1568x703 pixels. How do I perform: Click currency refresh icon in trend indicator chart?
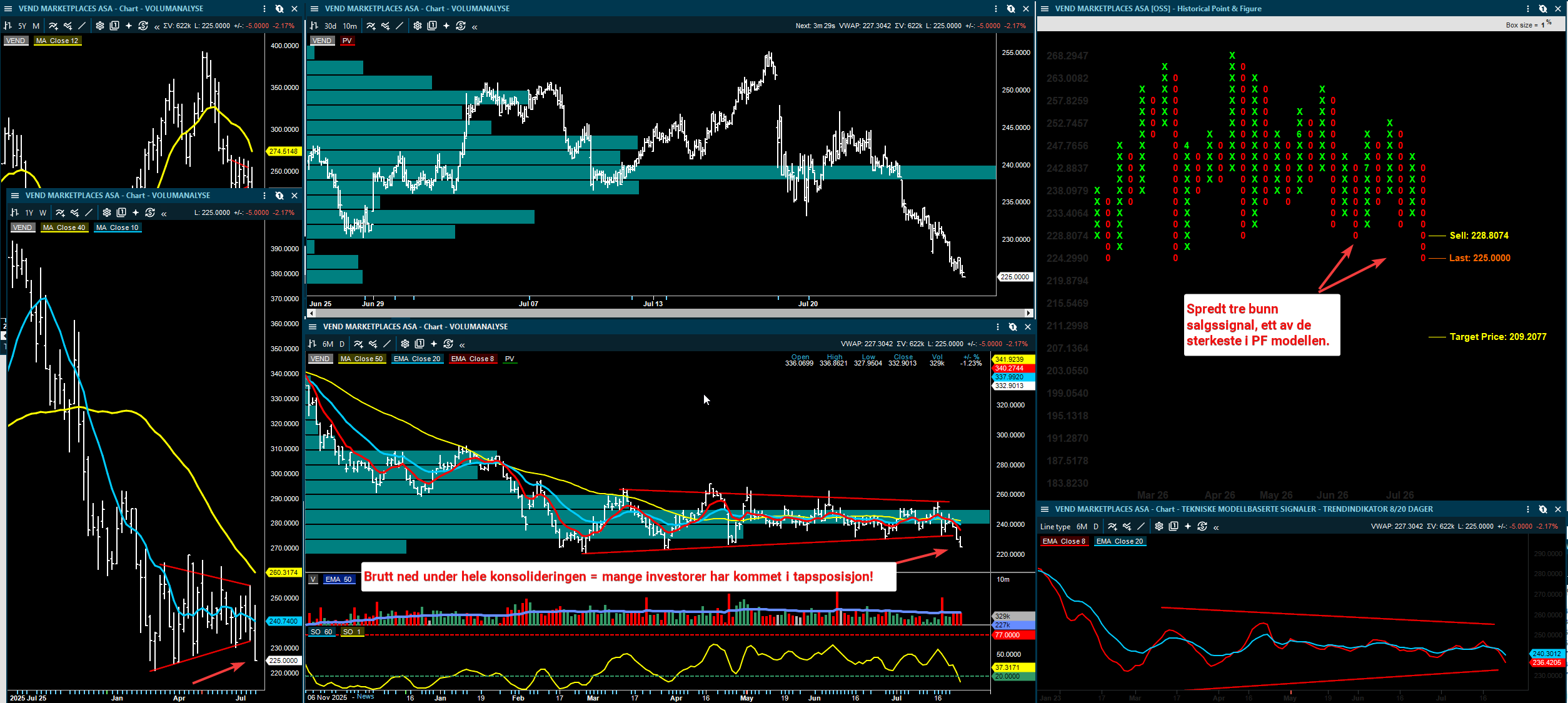coord(1202,526)
